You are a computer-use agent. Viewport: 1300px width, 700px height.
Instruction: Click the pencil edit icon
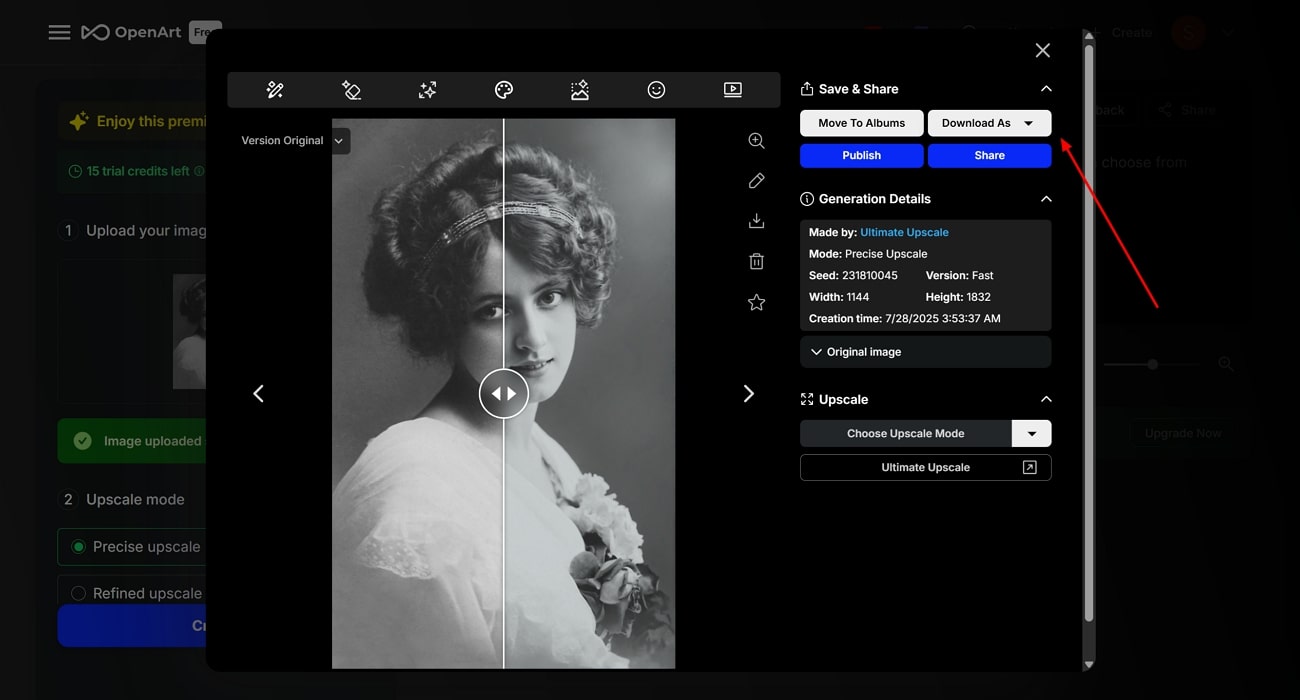coord(756,181)
